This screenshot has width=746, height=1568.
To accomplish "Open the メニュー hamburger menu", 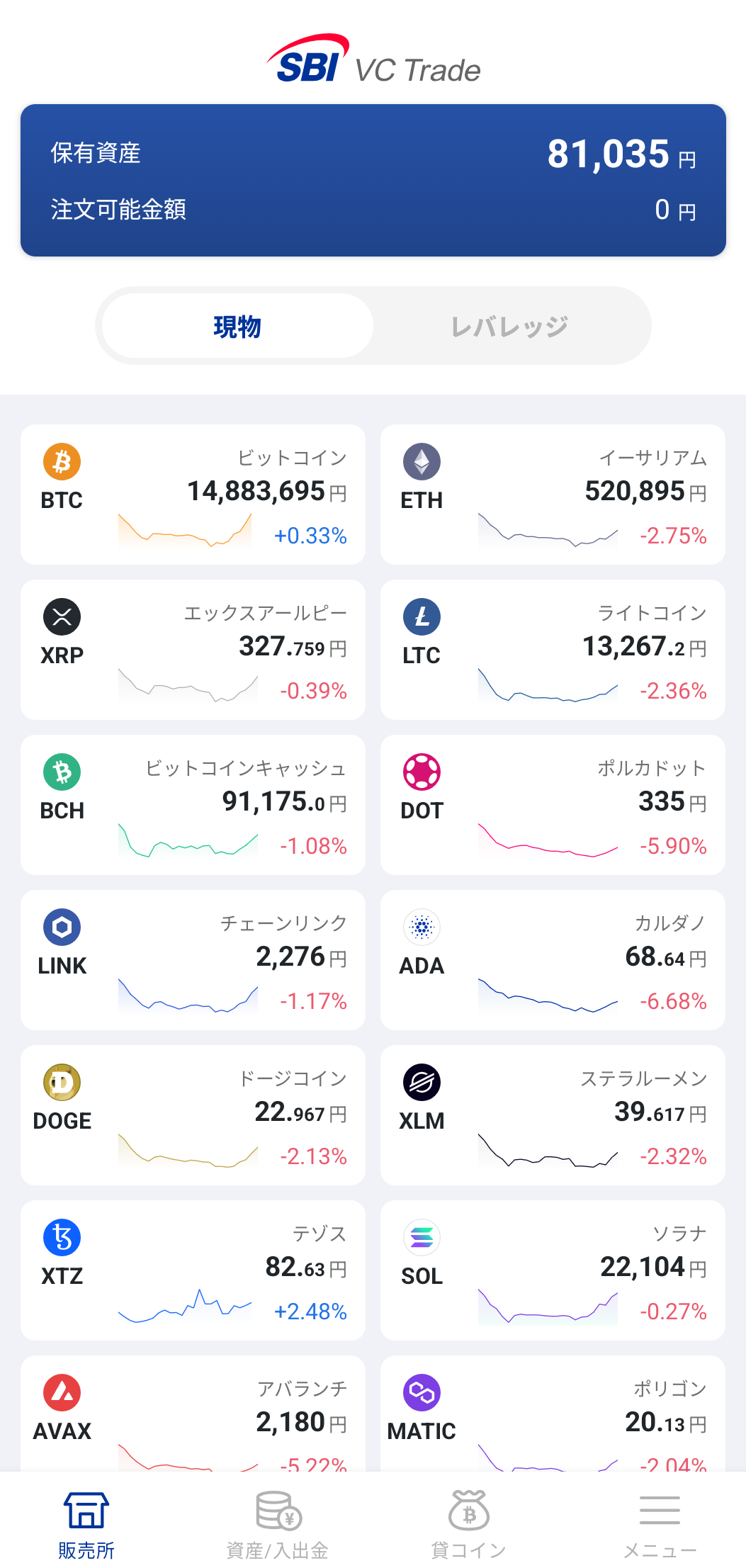I will [x=660, y=1523].
